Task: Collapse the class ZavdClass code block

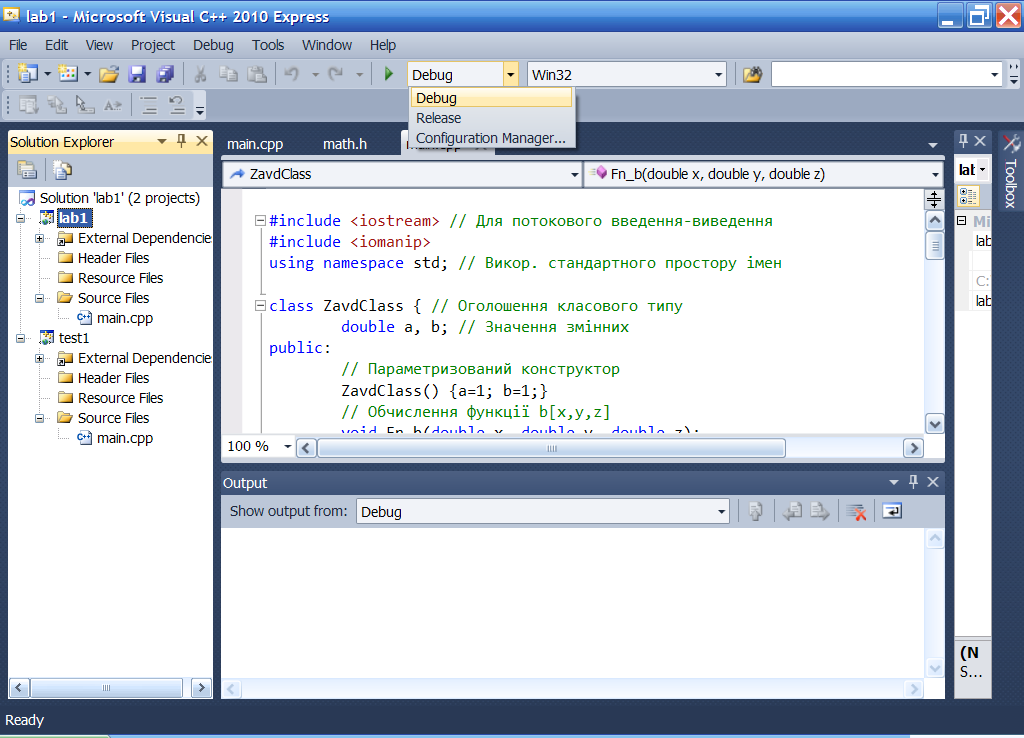Action: pos(260,305)
